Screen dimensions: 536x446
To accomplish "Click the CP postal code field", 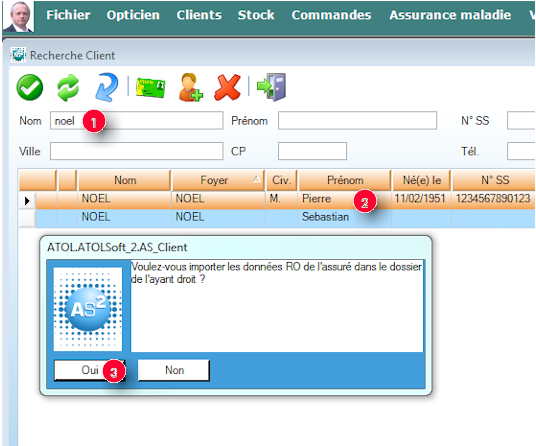I will pos(312,151).
